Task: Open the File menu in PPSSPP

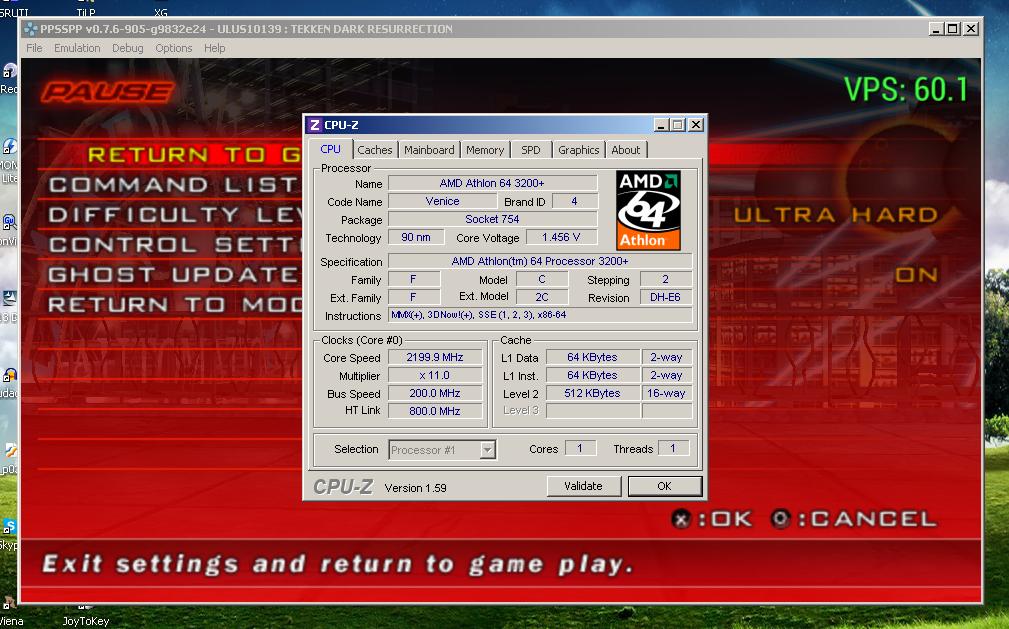Action: (34, 48)
